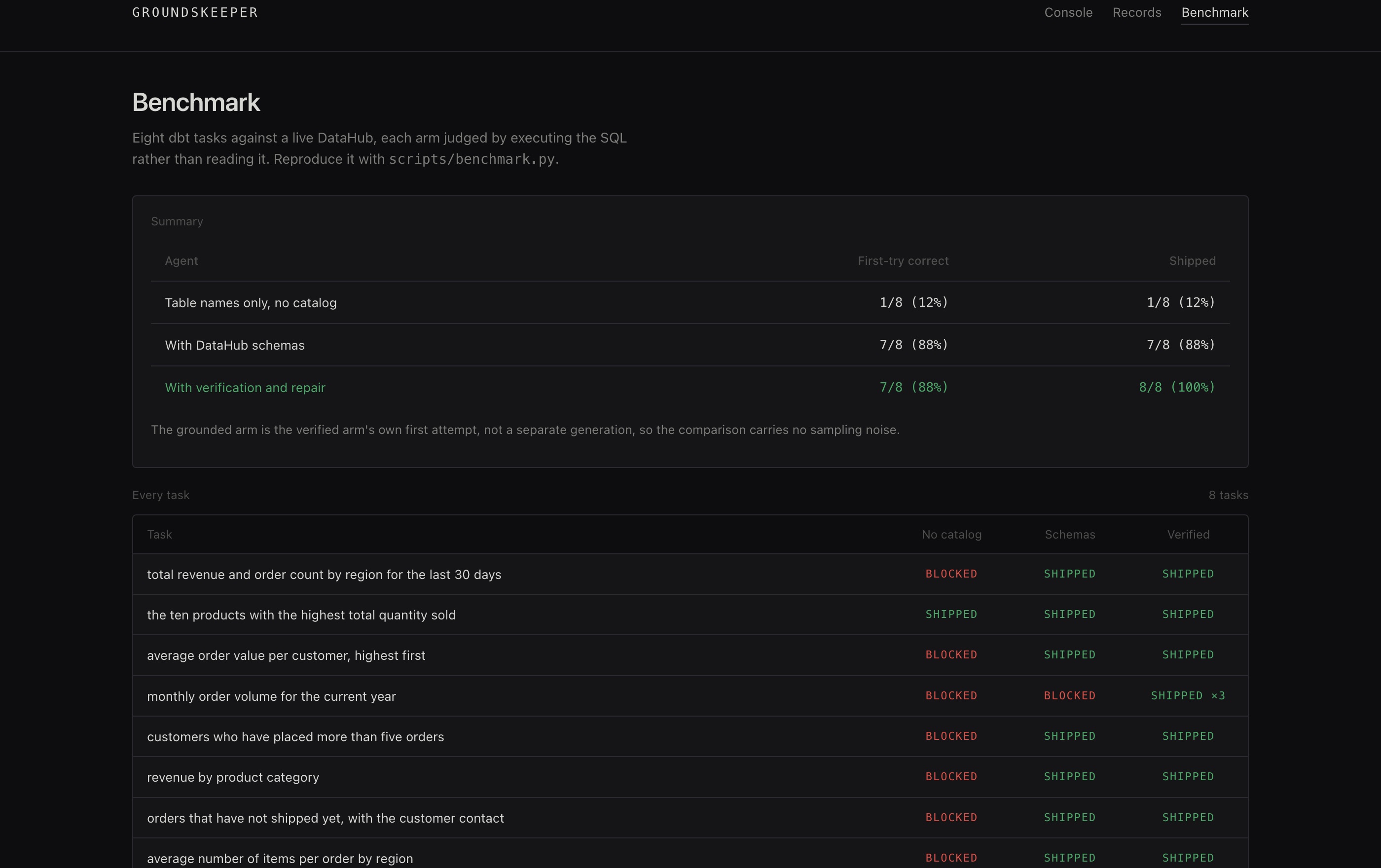
Task: Switch to the Records tab
Action: [x=1137, y=13]
